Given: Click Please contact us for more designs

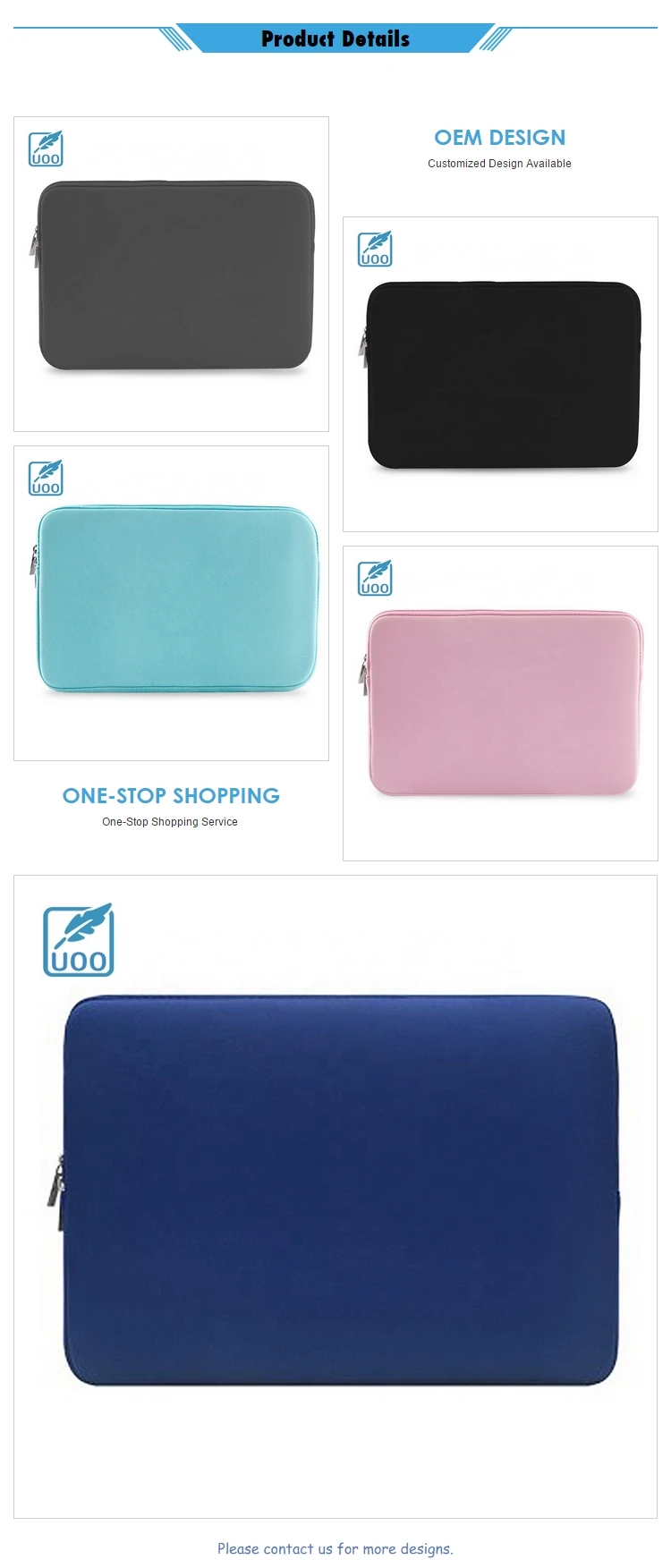Looking at the screenshot, I should click(335, 1548).
